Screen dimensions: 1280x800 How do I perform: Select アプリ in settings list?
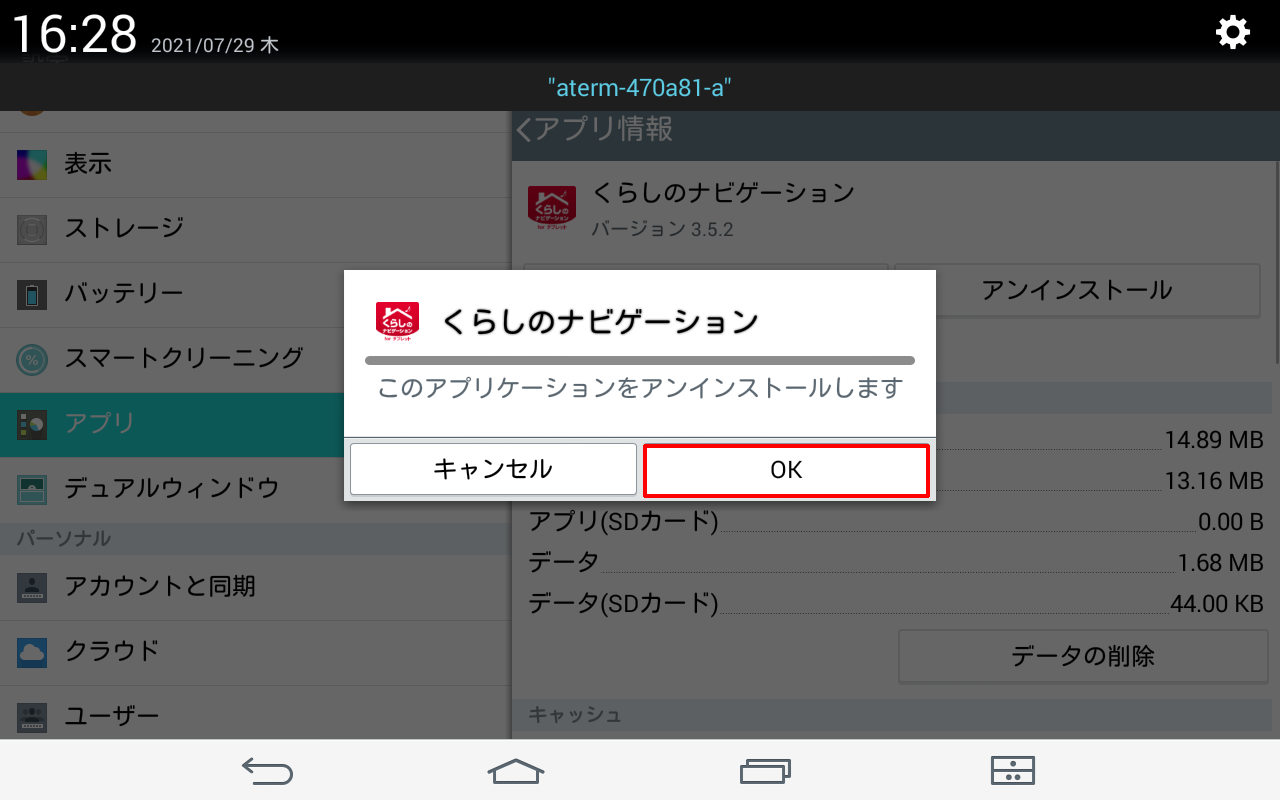point(255,424)
